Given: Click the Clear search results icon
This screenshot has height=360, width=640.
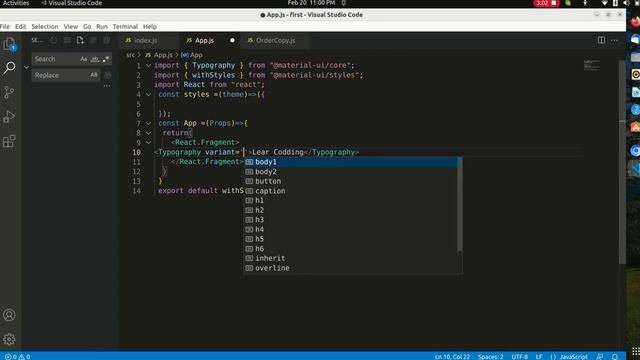Looking at the screenshot, I should point(67,40).
